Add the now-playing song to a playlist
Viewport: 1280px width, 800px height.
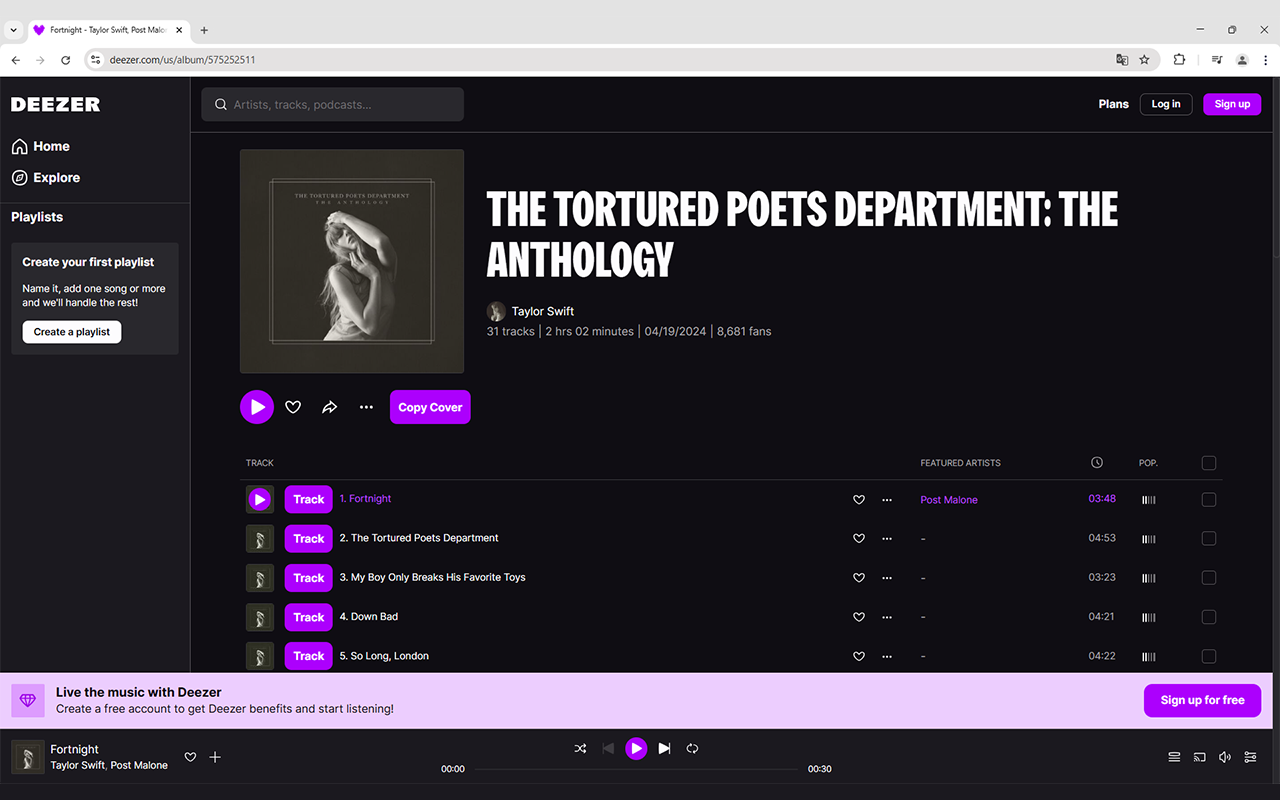point(215,757)
